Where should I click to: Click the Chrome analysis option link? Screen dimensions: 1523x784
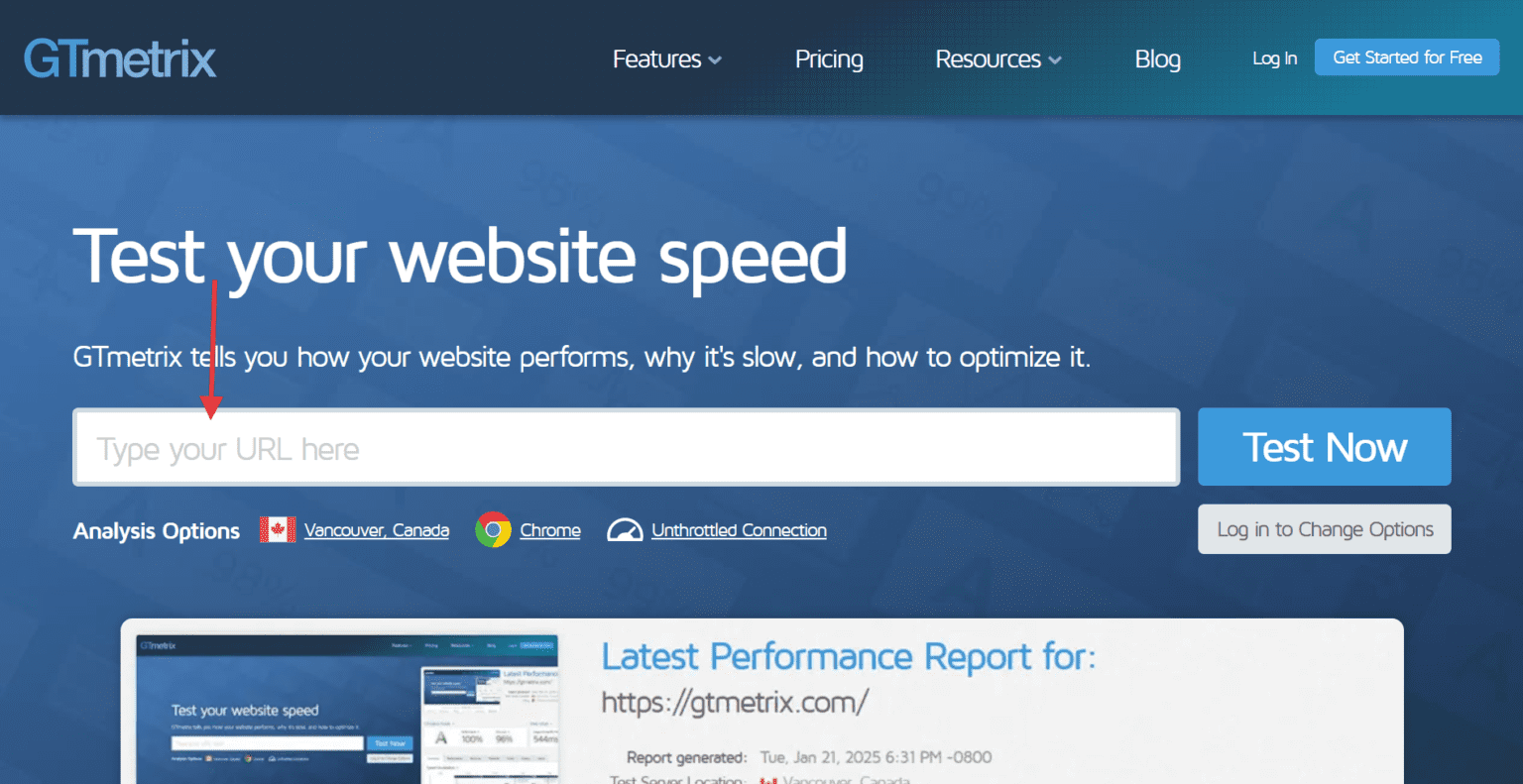(549, 529)
